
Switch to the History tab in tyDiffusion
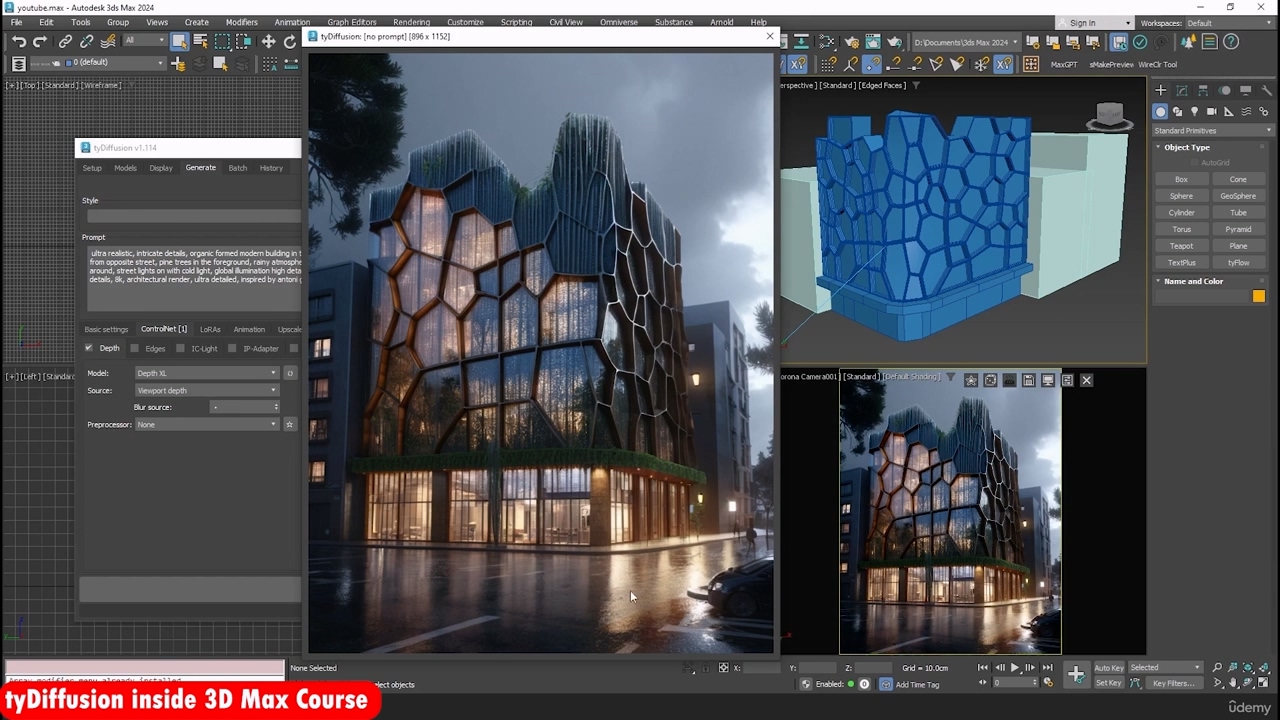pyautogui.click(x=271, y=168)
